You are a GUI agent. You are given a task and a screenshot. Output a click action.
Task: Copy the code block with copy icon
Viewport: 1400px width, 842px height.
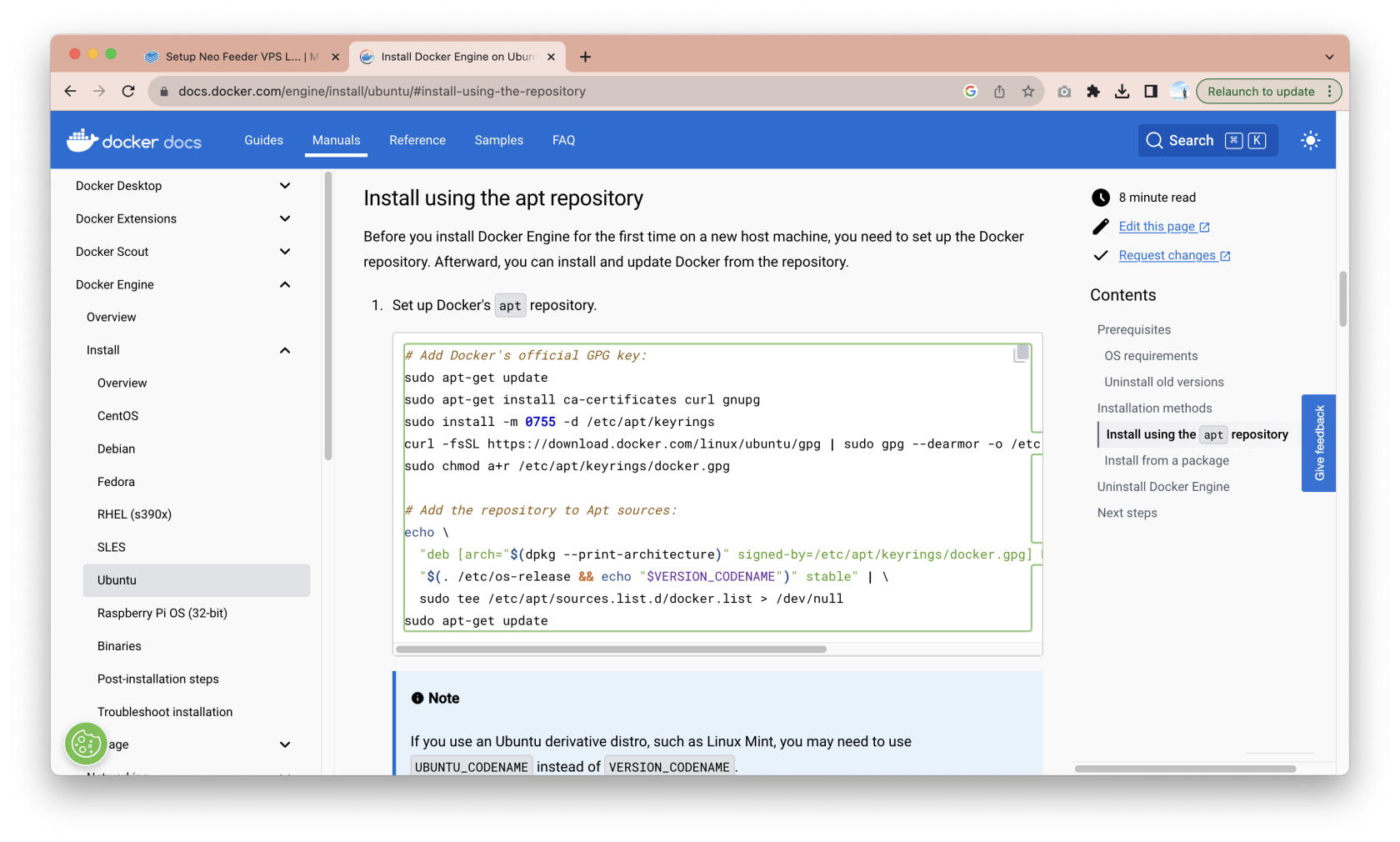tap(1021, 354)
